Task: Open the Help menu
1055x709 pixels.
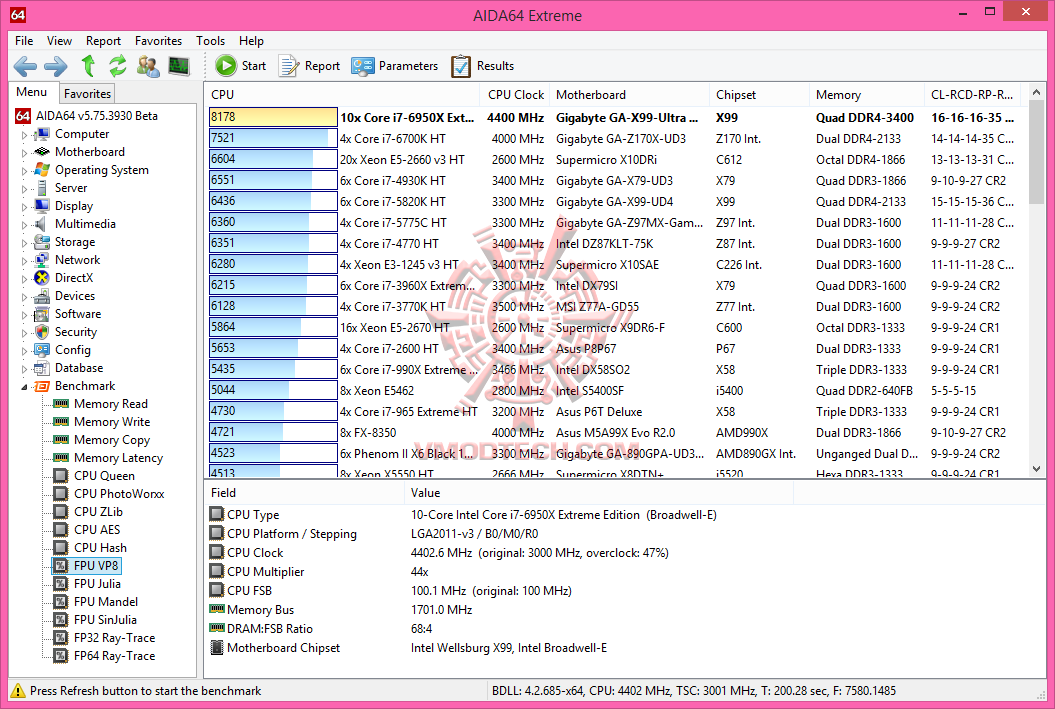Action: pos(251,41)
